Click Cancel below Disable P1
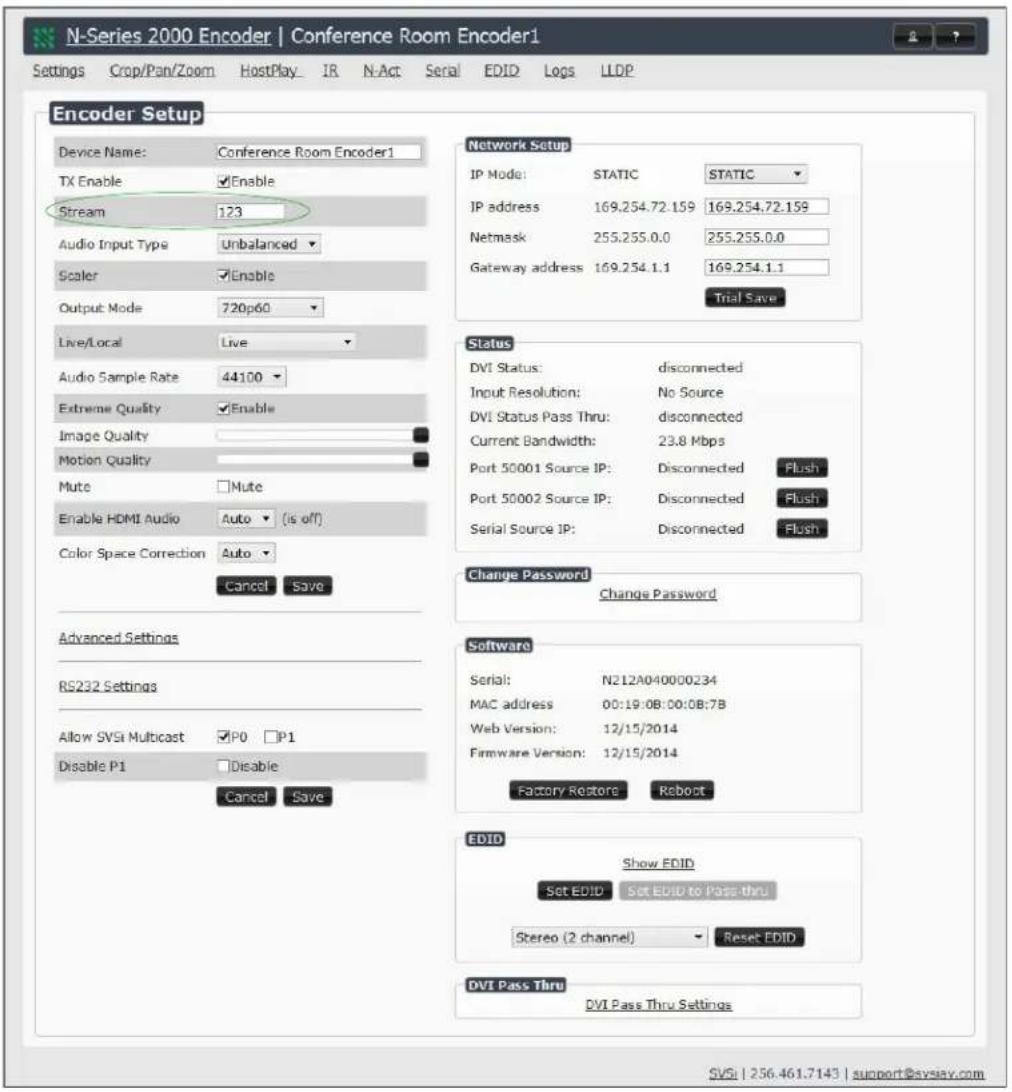The image size is (1012, 1092). click(247, 797)
